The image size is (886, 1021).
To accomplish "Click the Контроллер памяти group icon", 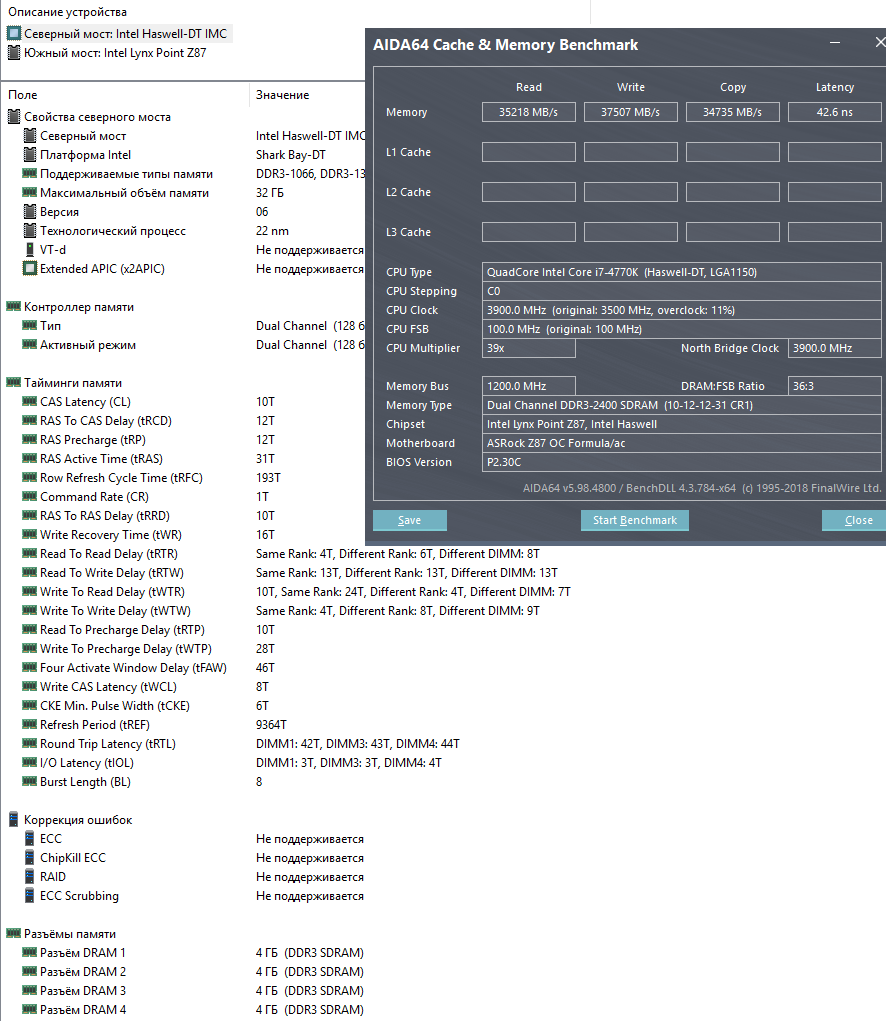I will pyautogui.click(x=14, y=306).
